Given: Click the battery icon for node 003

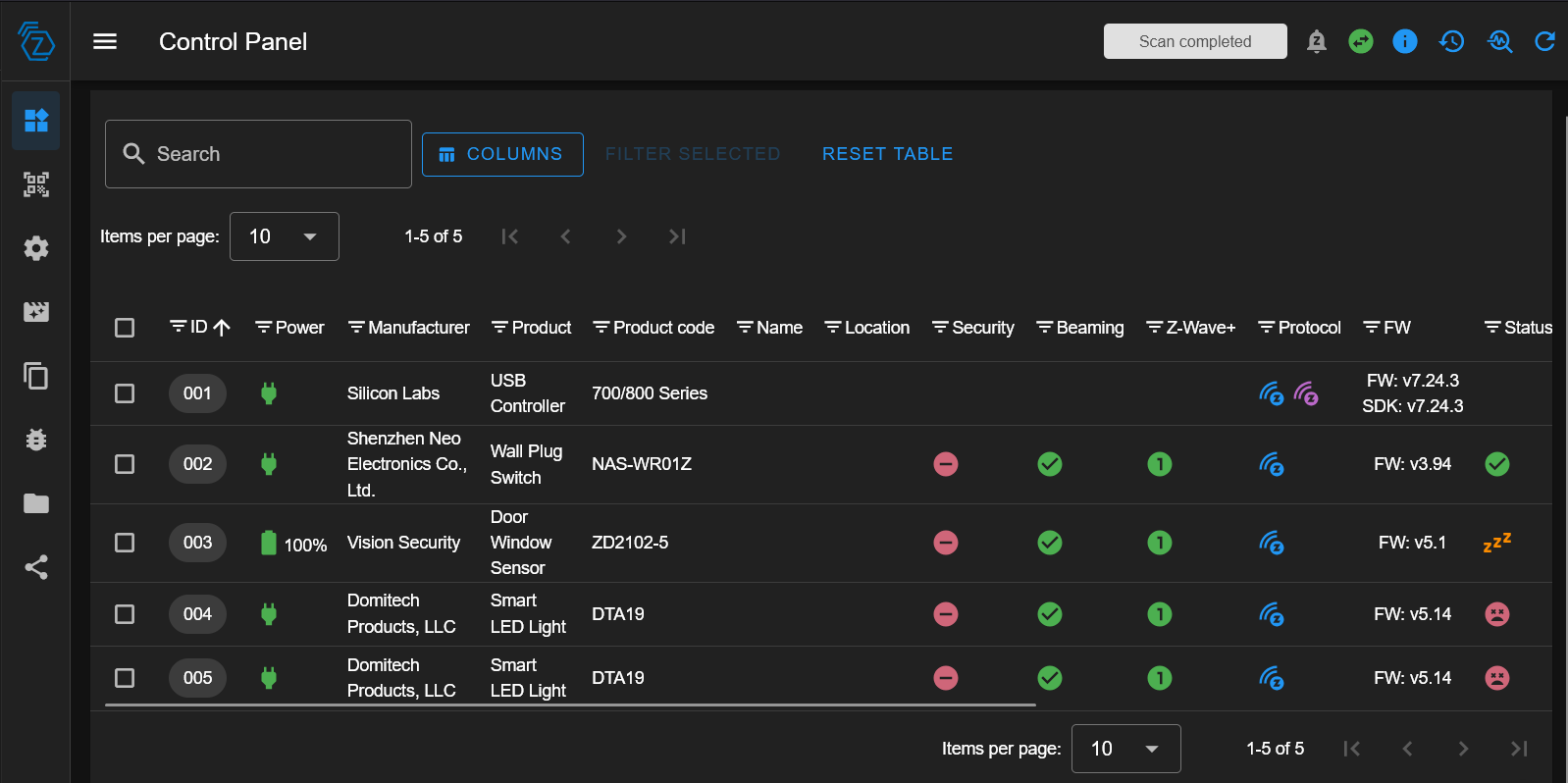Looking at the screenshot, I should point(269,543).
